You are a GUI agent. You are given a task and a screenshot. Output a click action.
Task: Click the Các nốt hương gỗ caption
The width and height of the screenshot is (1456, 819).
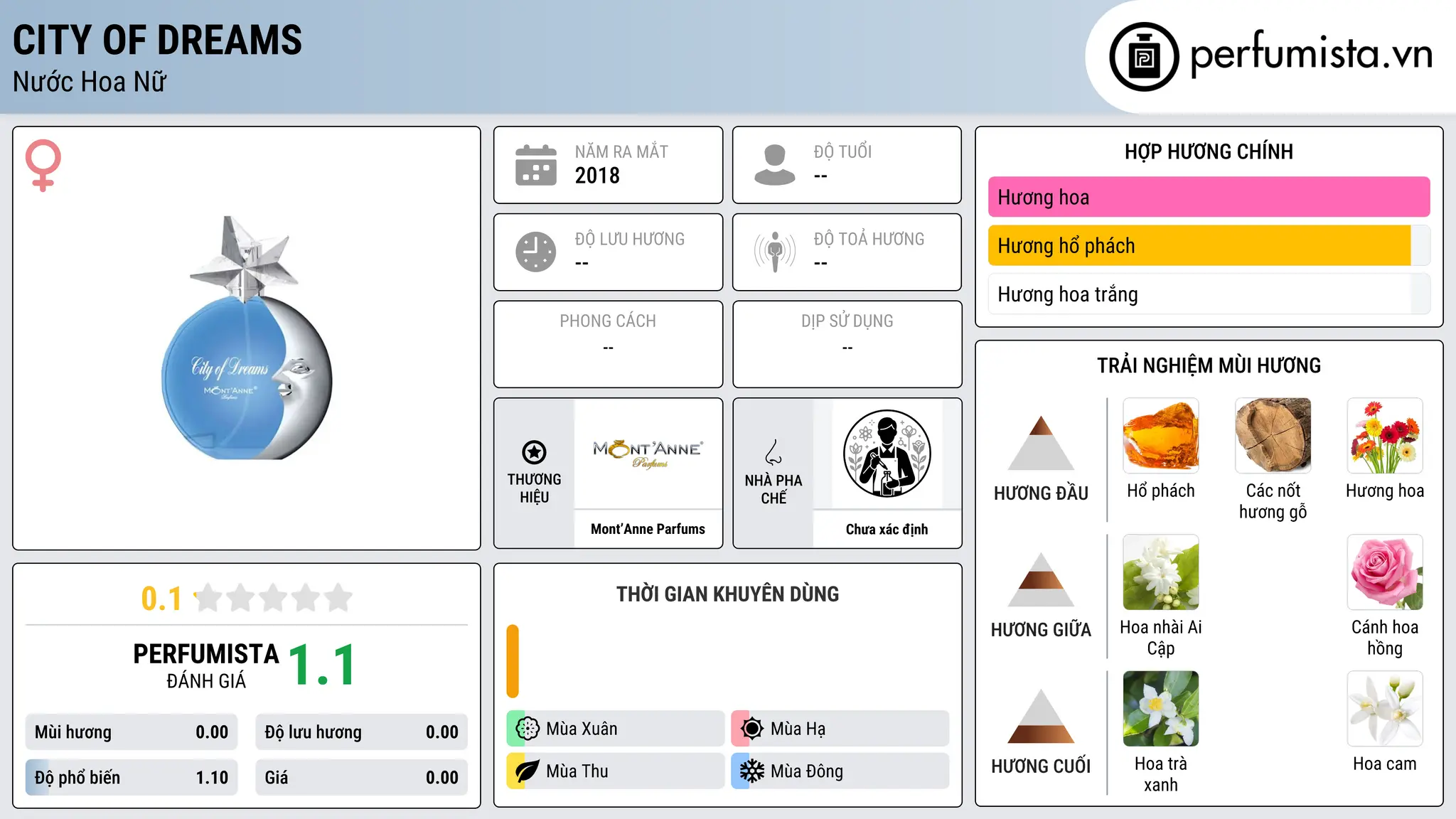coord(1273,501)
